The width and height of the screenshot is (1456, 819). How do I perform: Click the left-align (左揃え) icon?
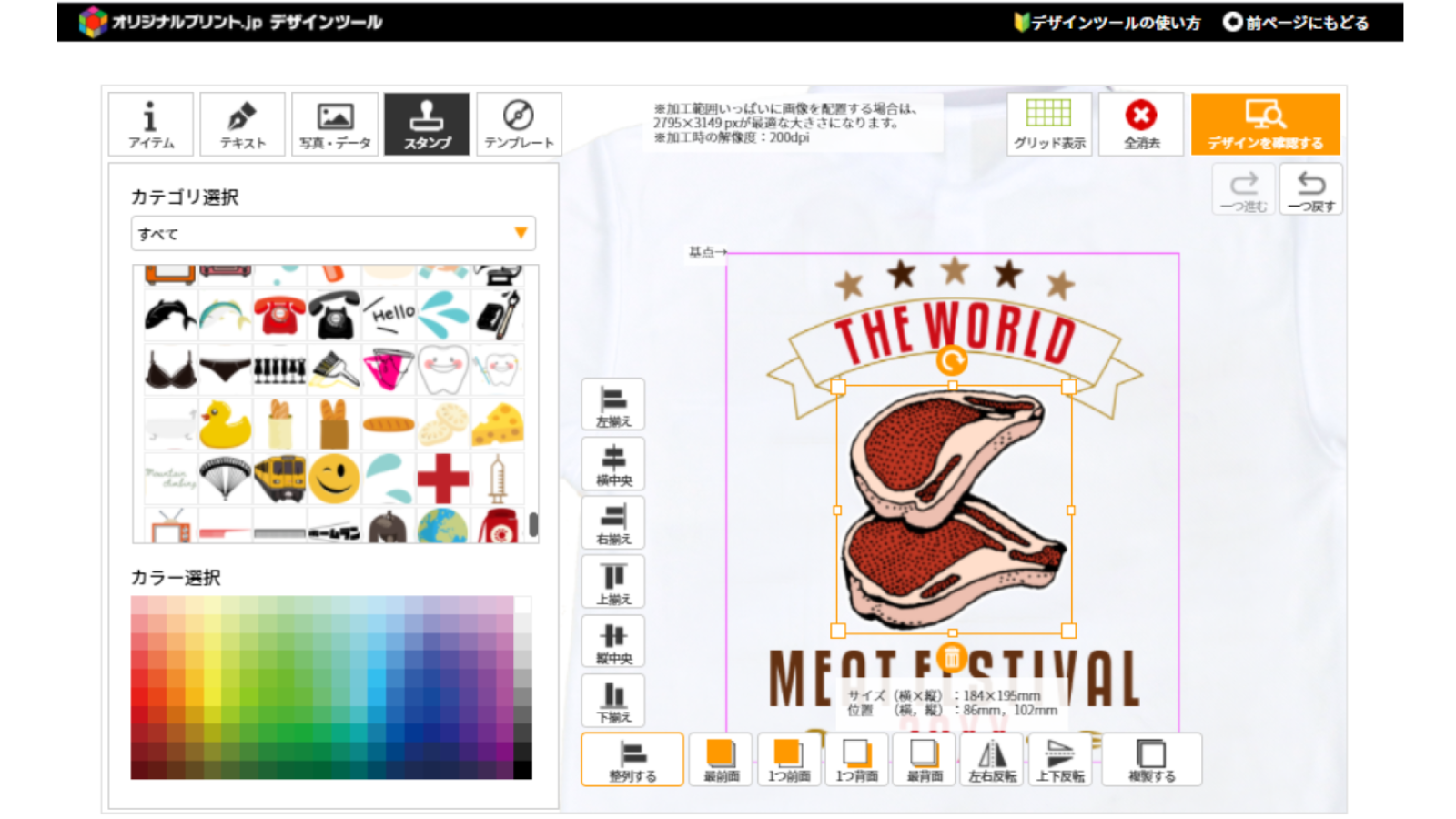coord(613,404)
